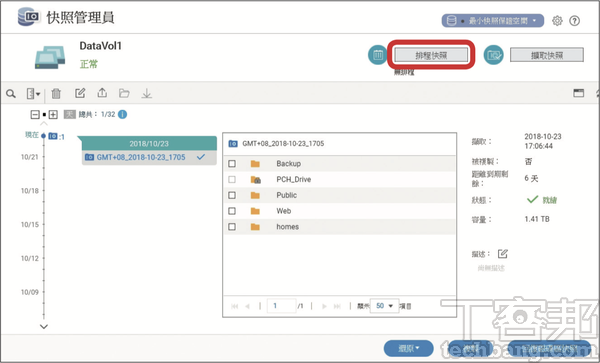Click the Web folder name

(284, 211)
